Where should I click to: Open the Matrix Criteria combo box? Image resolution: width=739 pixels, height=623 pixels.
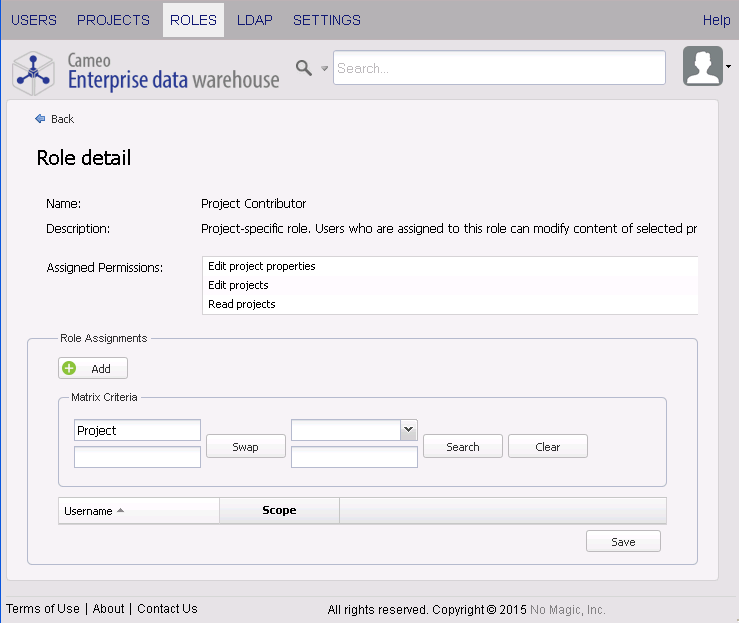point(407,430)
